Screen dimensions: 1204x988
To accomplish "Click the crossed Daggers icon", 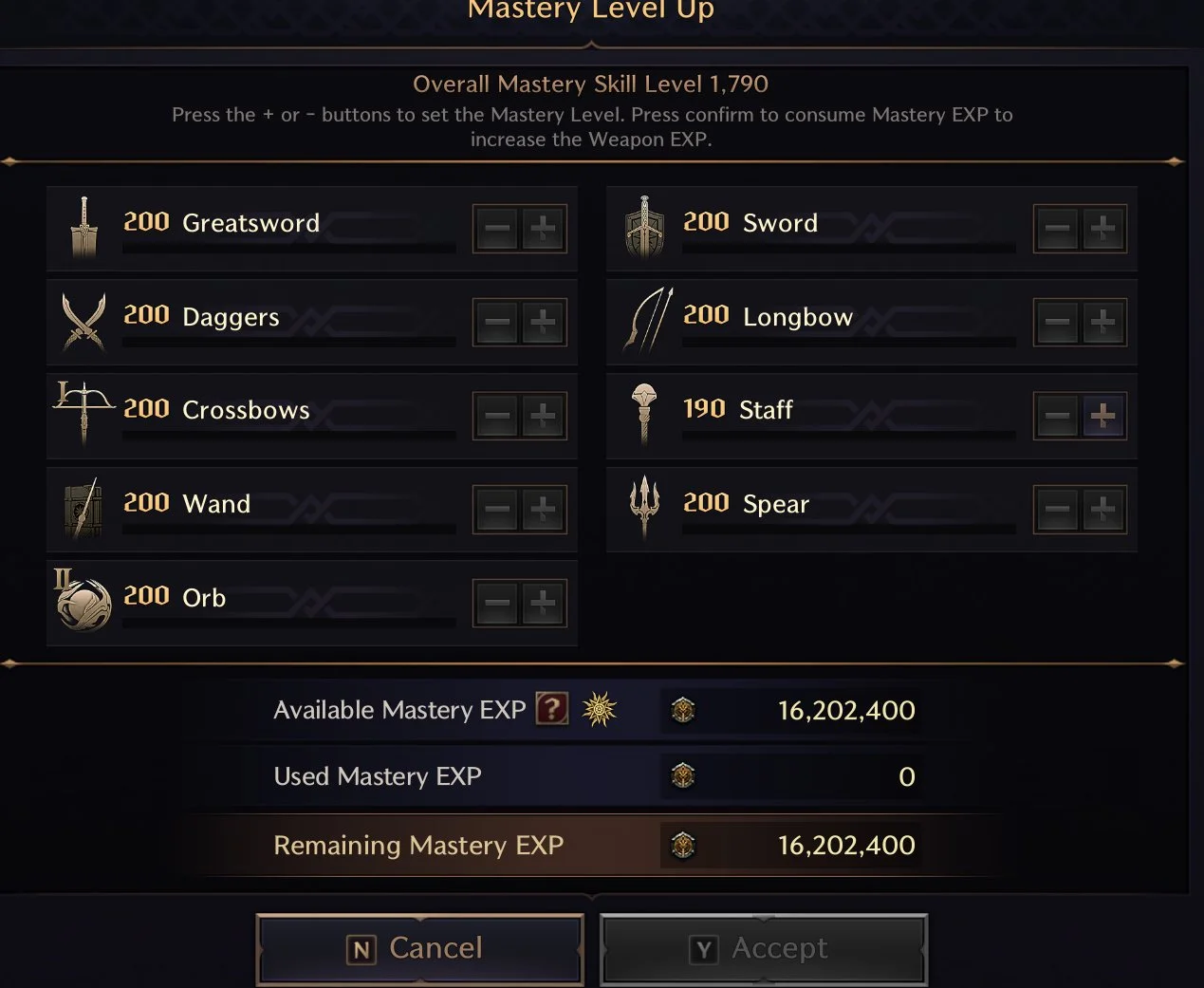I will click(x=83, y=321).
